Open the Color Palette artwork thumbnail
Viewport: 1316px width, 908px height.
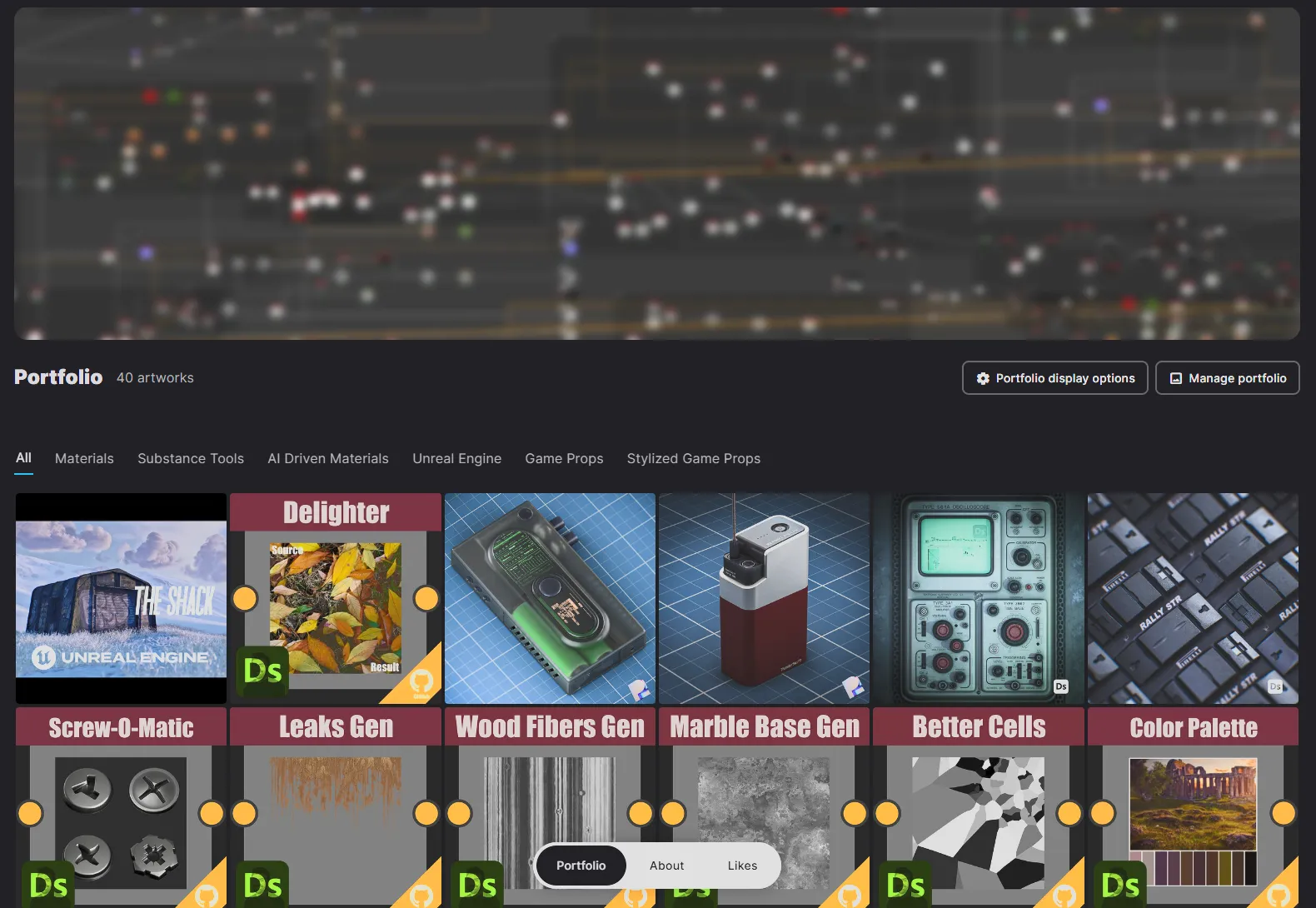pos(1193,806)
